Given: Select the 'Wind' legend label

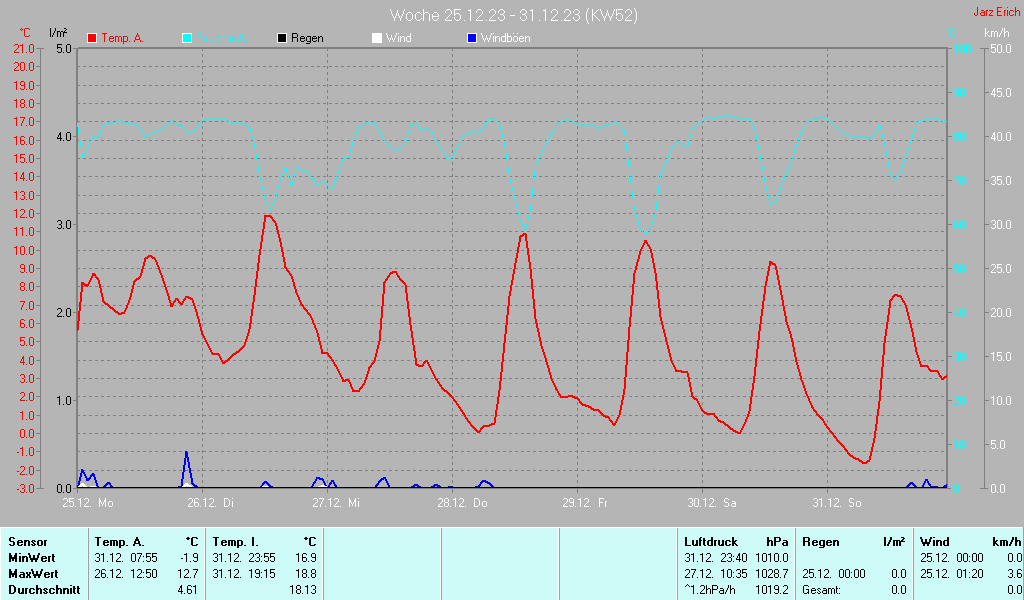Looking at the screenshot, I should pos(398,38).
